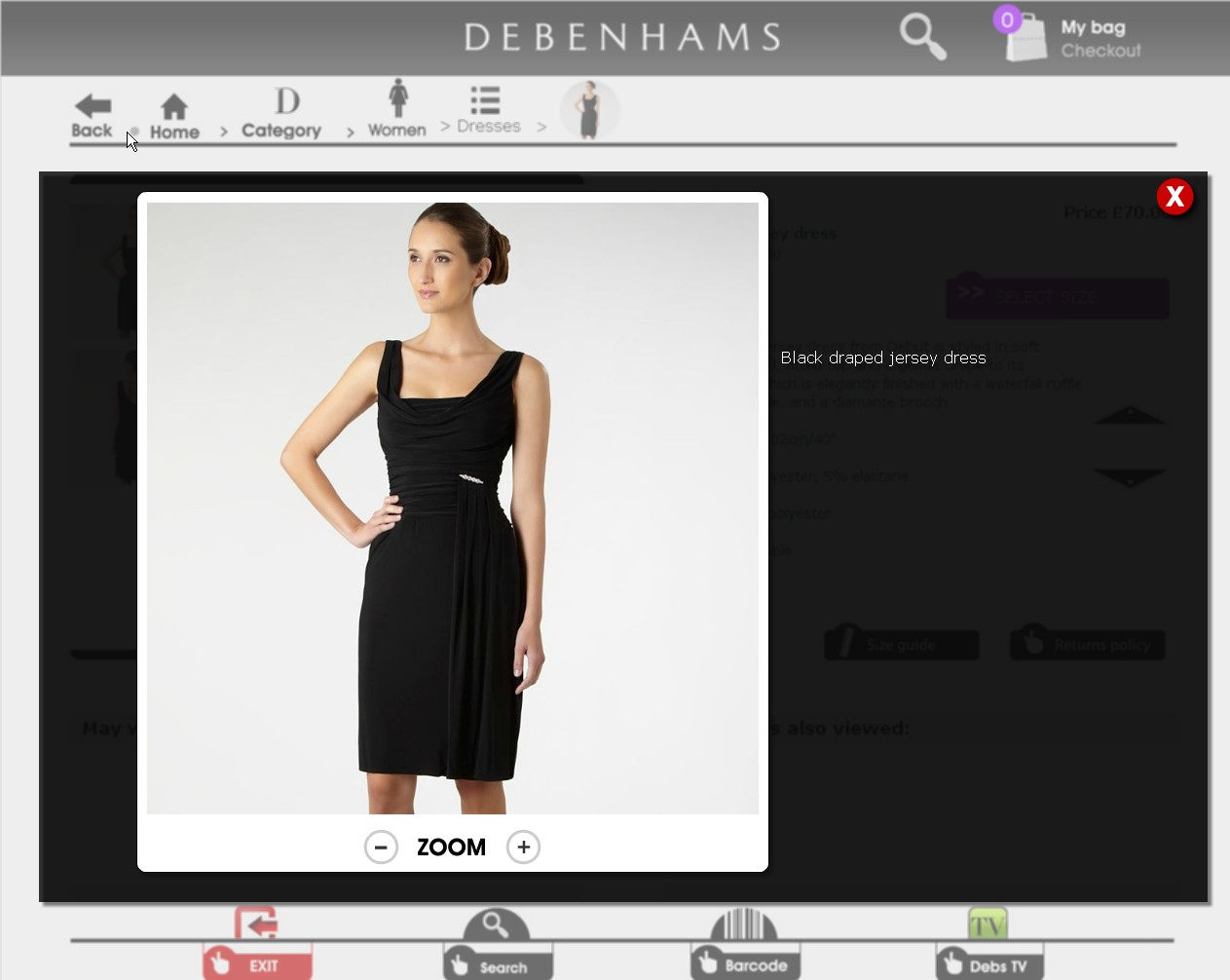Viewport: 1230px width, 980px height.
Task: Open the Debs TV button
Action: tap(989, 962)
